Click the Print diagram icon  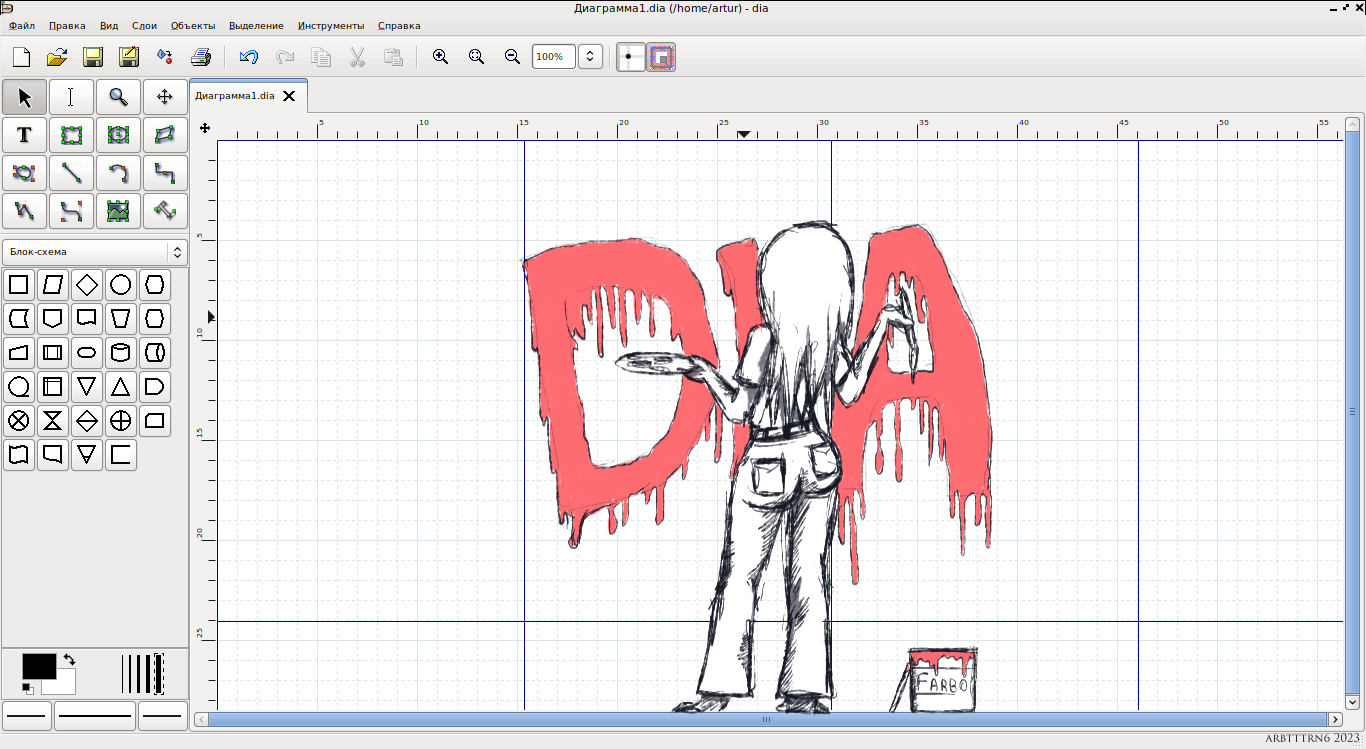coord(201,57)
